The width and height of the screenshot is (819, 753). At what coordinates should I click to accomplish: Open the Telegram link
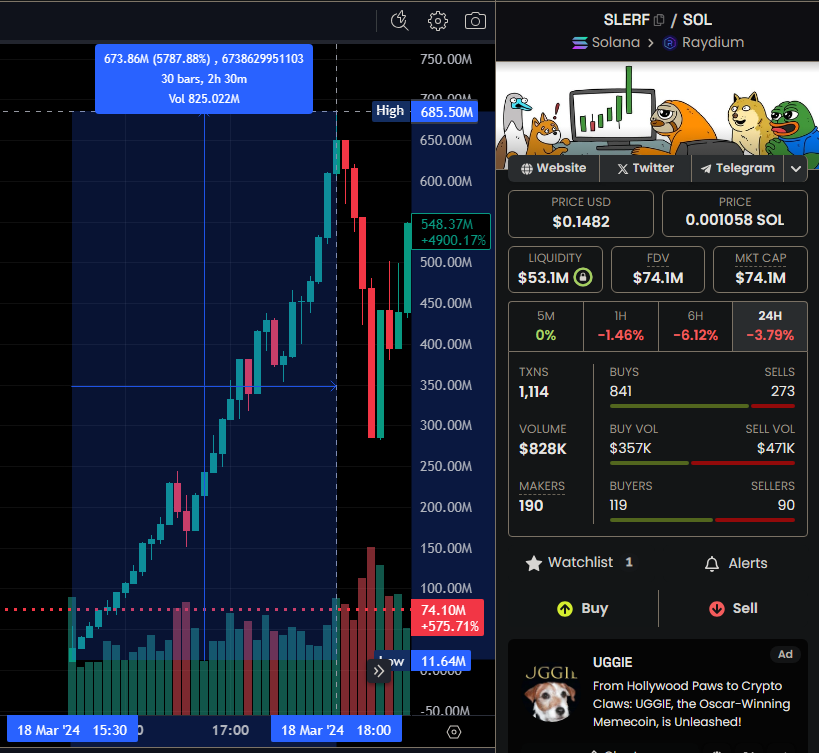pos(738,168)
